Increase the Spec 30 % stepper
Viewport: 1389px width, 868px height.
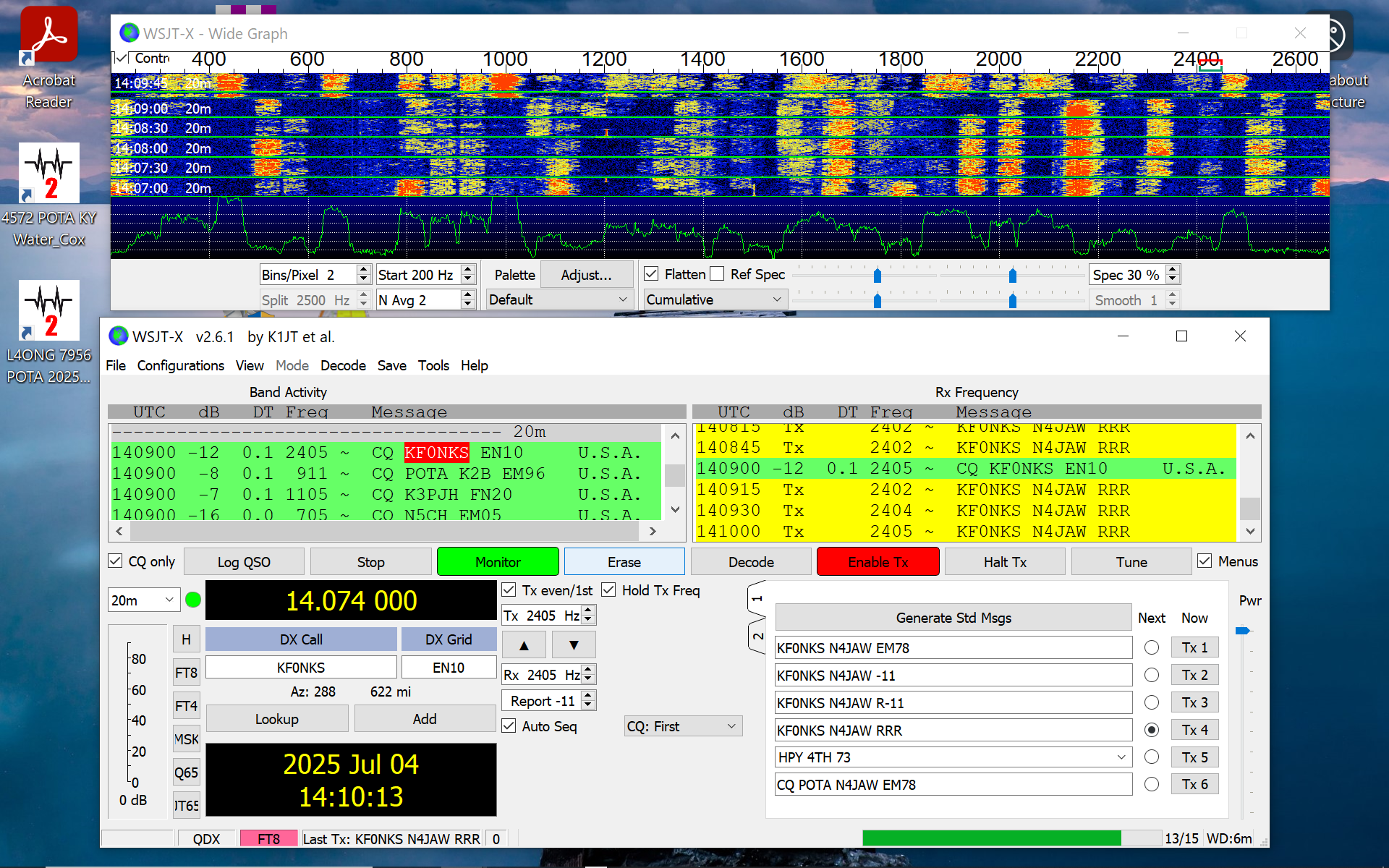point(1173,270)
